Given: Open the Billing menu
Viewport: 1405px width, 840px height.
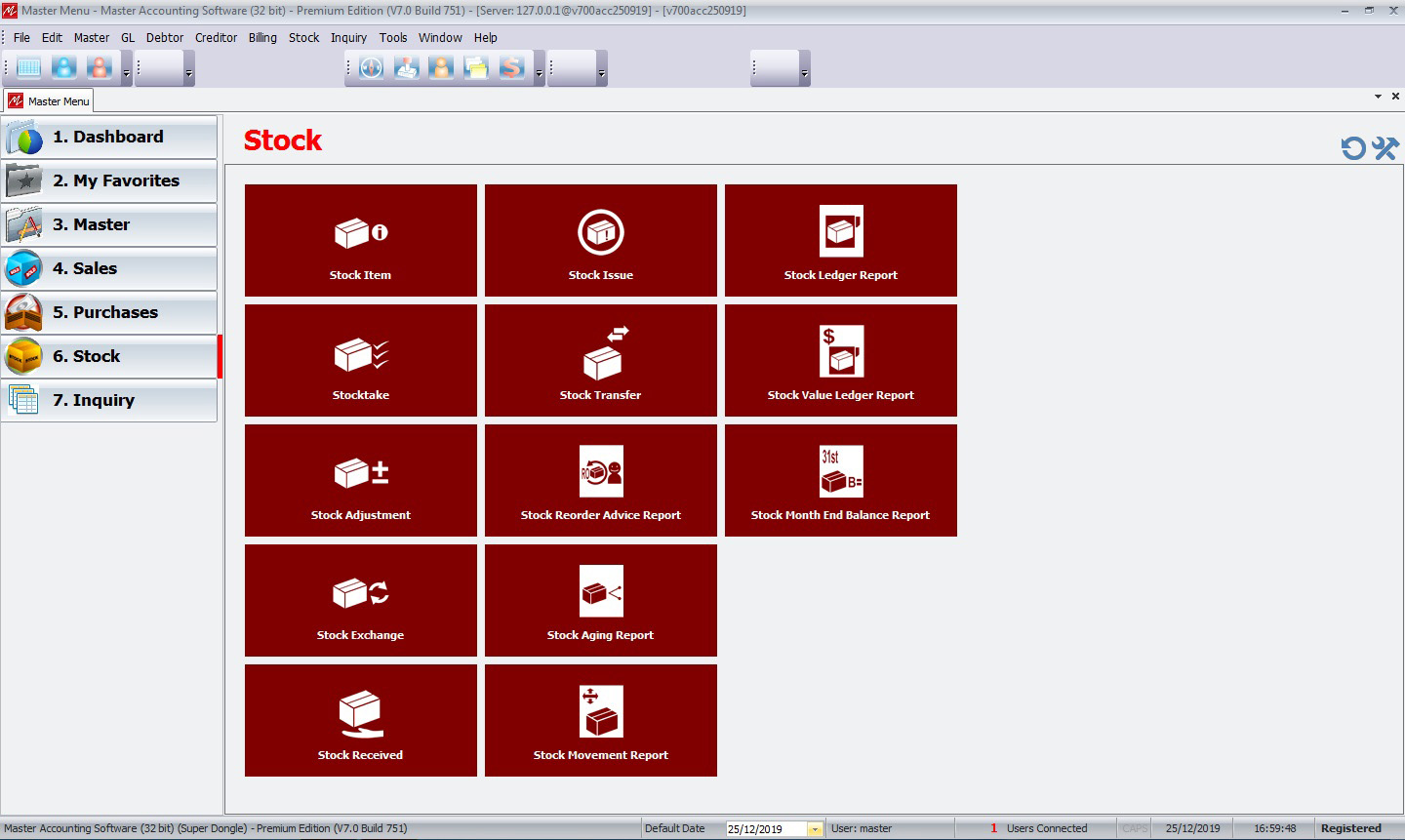Looking at the screenshot, I should pyautogui.click(x=262, y=38).
